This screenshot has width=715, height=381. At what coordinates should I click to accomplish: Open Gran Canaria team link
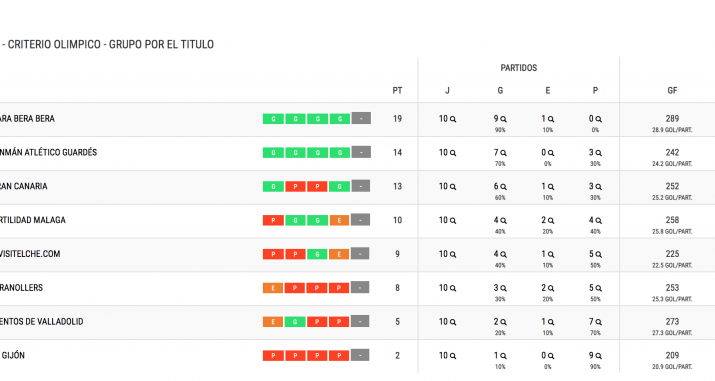tap(23, 186)
